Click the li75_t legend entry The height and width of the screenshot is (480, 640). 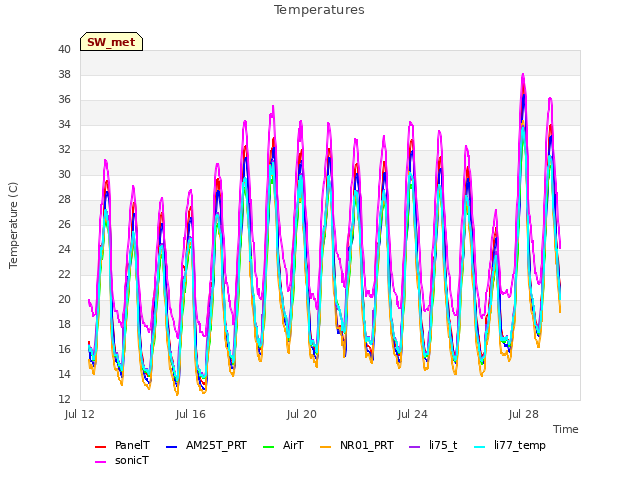433,445
